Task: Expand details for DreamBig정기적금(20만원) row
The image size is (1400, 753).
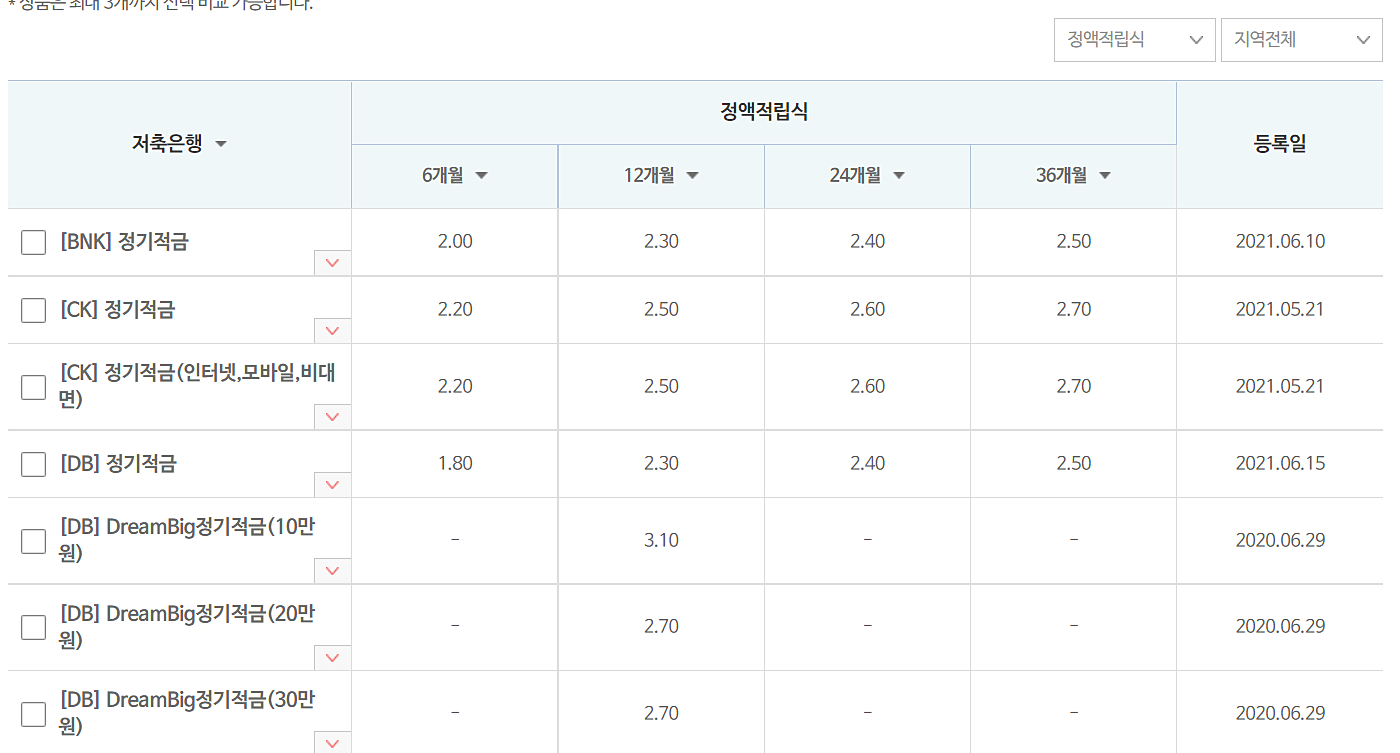Action: pyautogui.click(x=333, y=658)
